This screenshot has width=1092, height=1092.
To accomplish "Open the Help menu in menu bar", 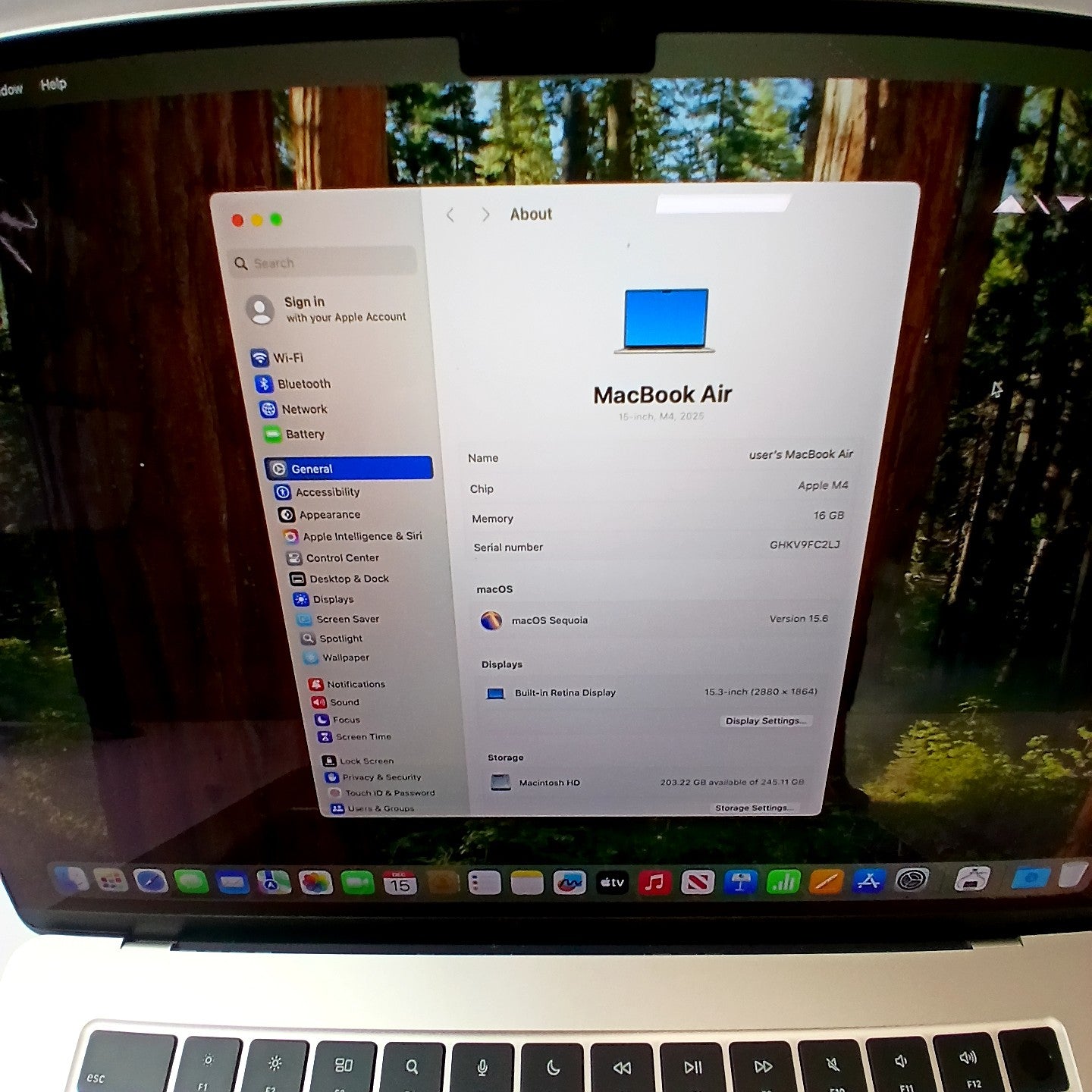I will pos(53,84).
